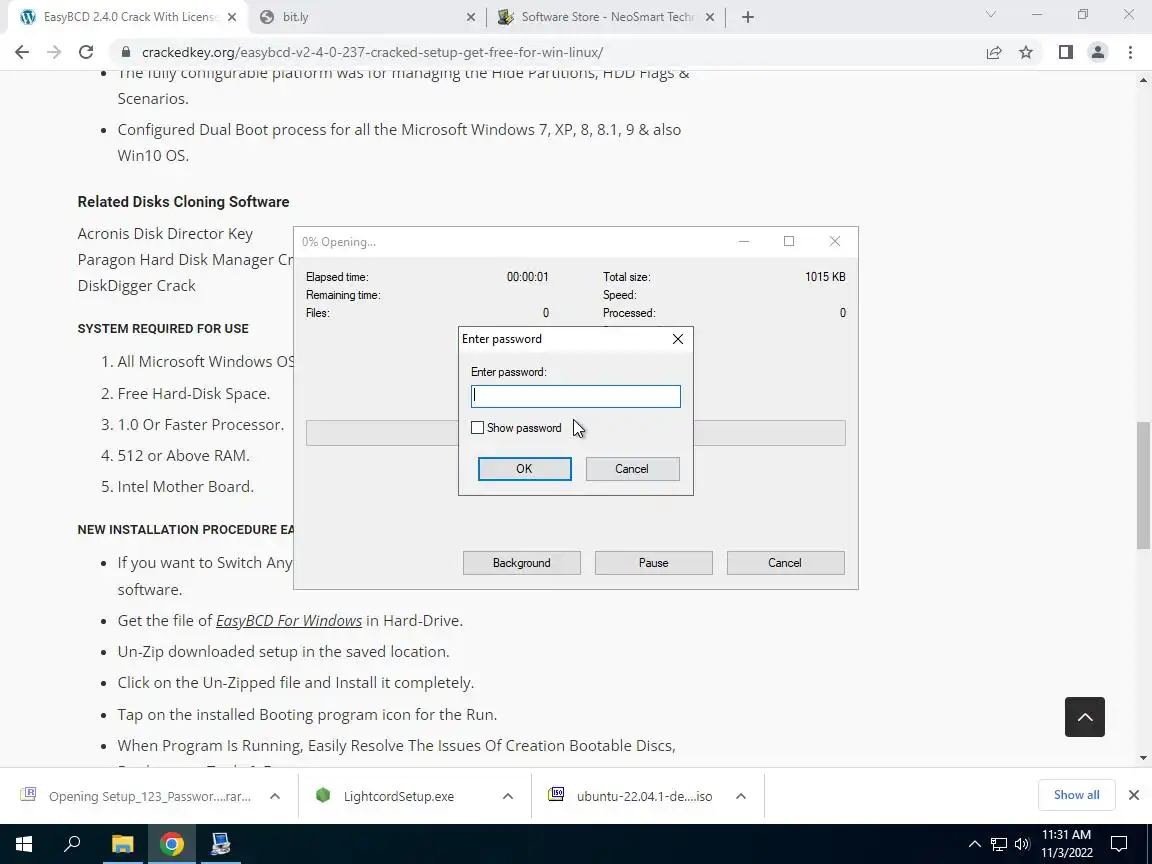Close the Enter password dialog with X
Viewport: 1152px width, 864px height.
tap(677, 339)
